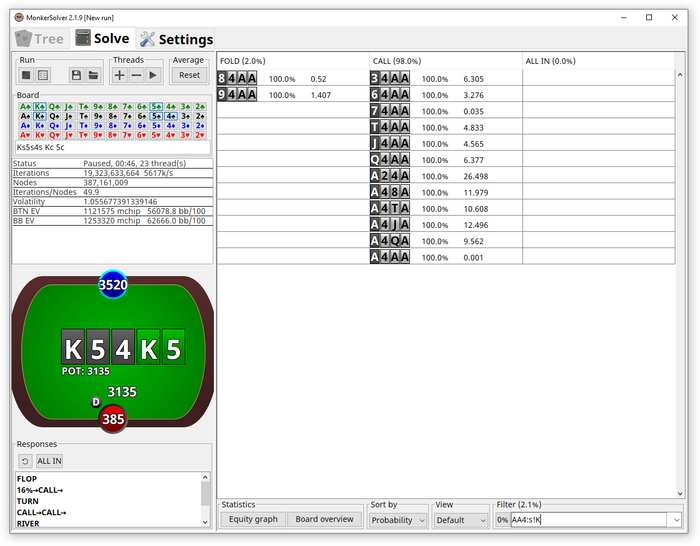Load a saved run via the folder icon

tap(93, 75)
